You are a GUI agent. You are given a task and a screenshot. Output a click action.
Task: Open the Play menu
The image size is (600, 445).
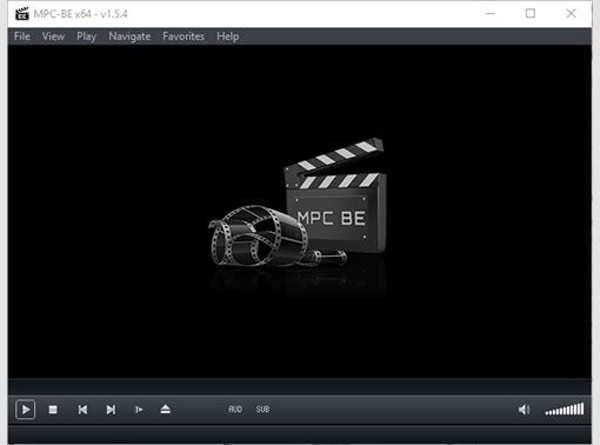click(86, 36)
